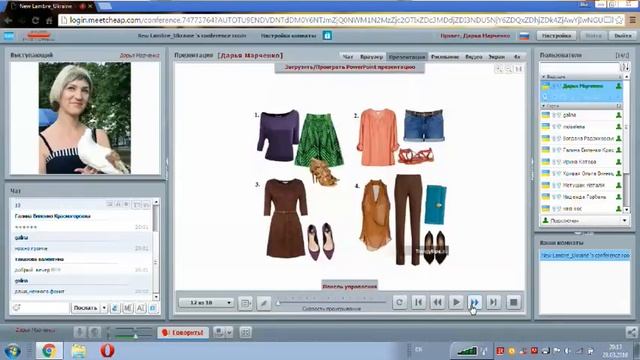The height and width of the screenshot is (360, 640).
Task: Click the fast-forward playback button
Action: (x=475, y=302)
